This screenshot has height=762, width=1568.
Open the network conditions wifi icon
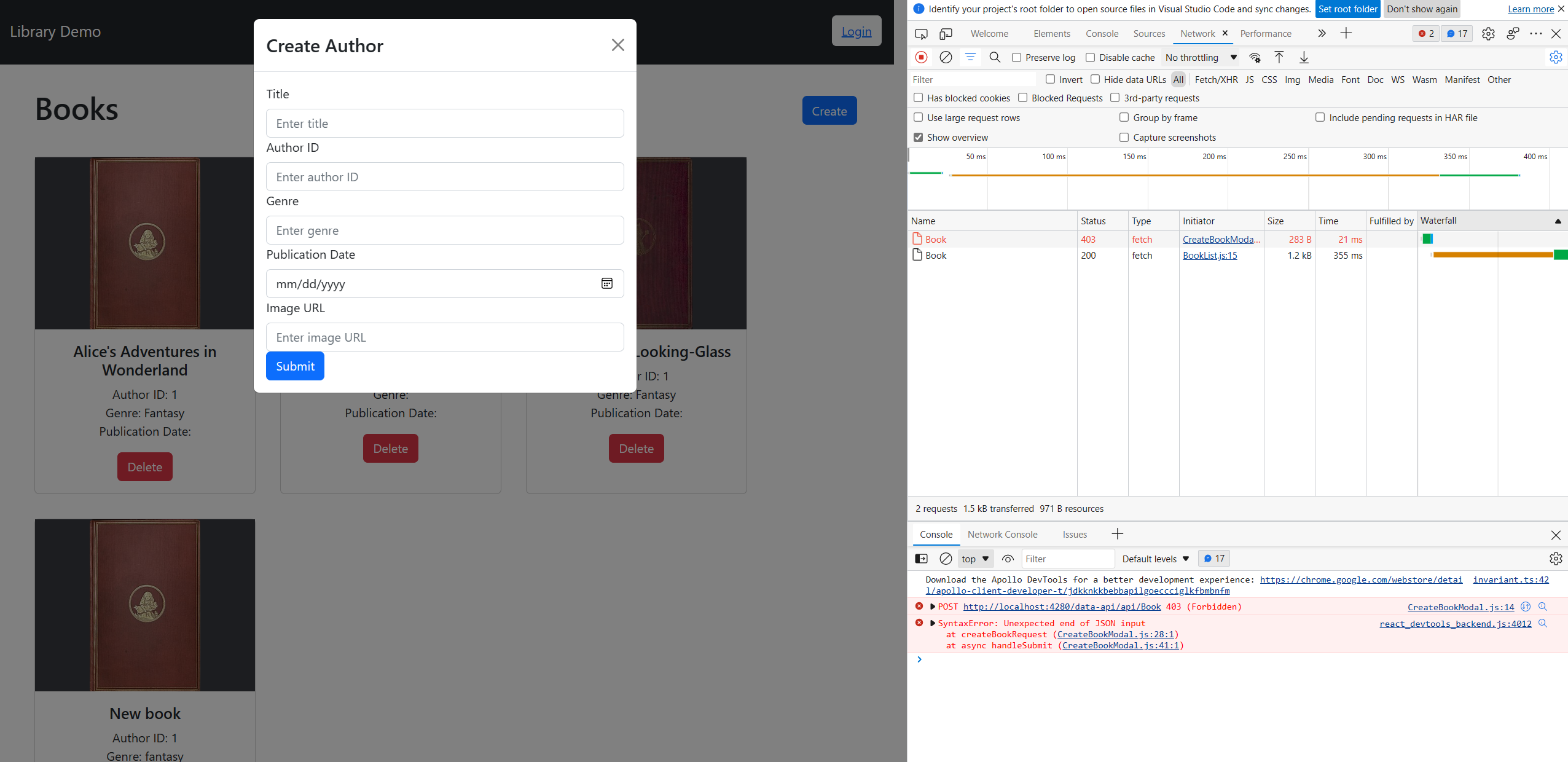[x=1255, y=57]
